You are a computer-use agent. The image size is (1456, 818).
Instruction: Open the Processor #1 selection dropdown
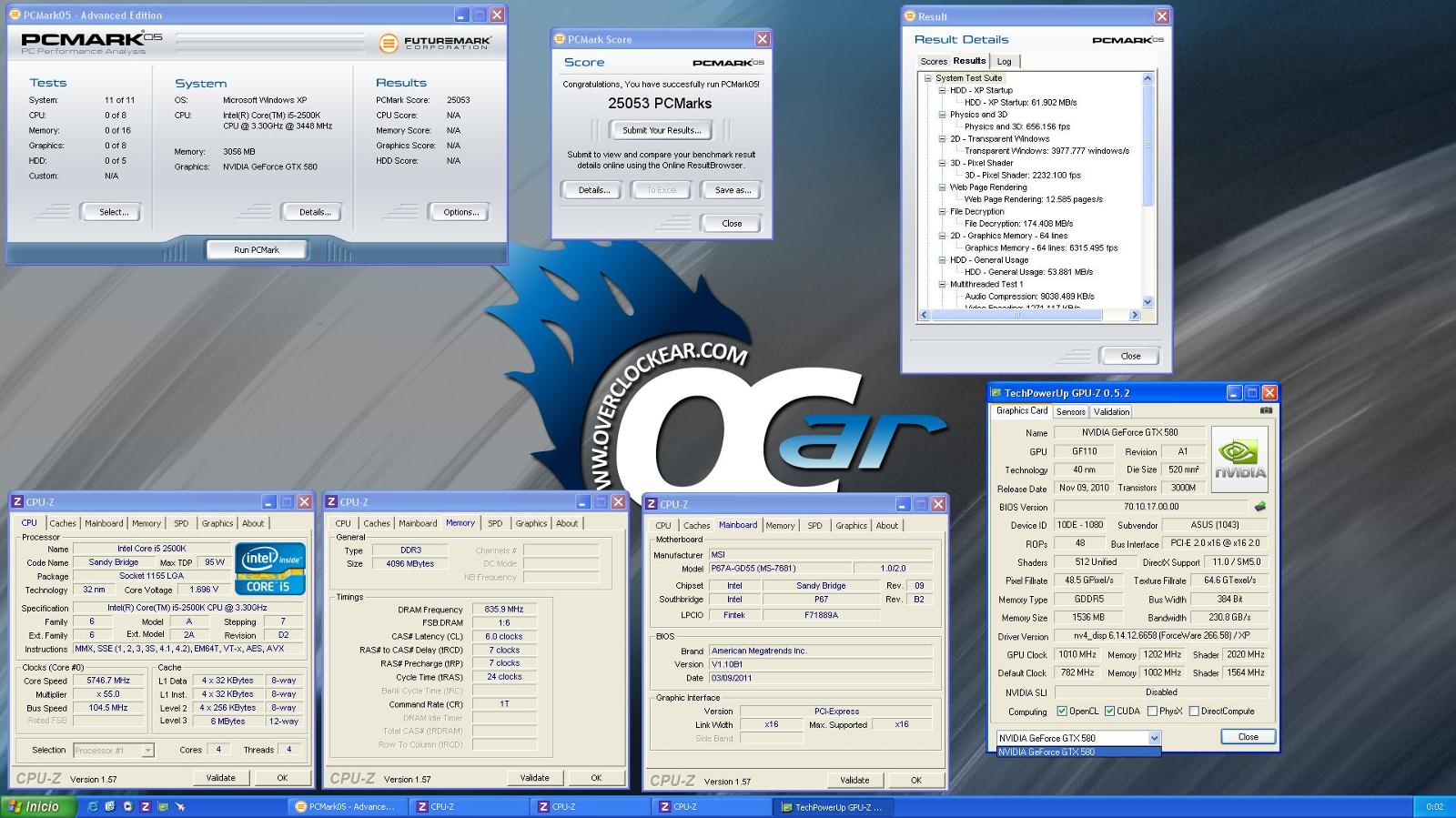click(x=147, y=751)
